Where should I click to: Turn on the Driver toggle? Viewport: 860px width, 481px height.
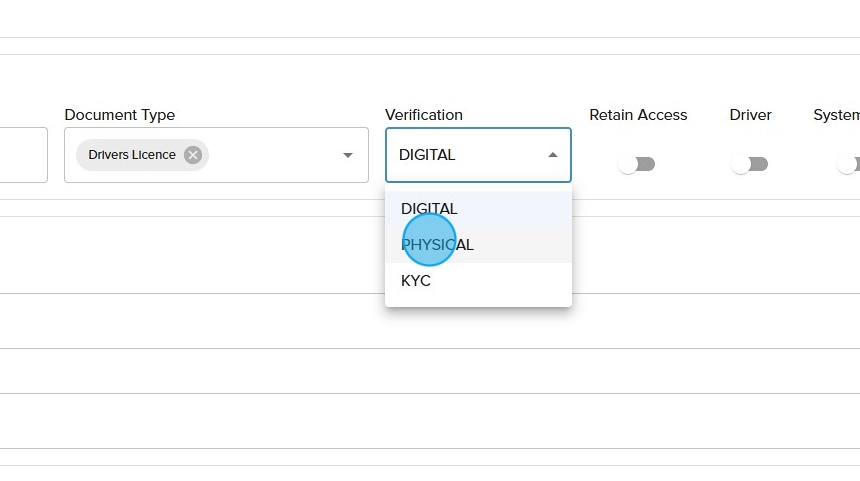749,164
